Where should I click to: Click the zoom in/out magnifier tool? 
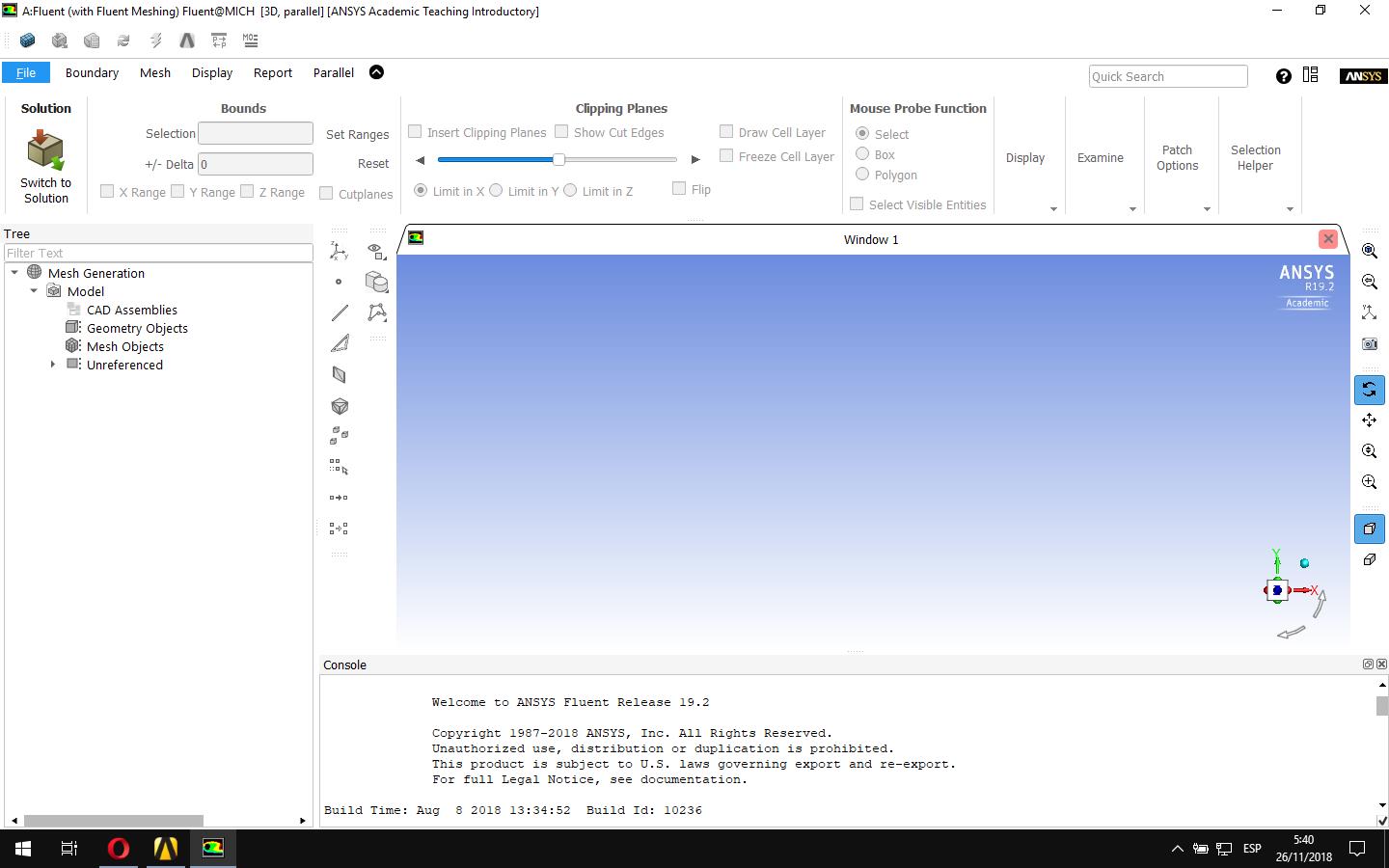point(1369,451)
